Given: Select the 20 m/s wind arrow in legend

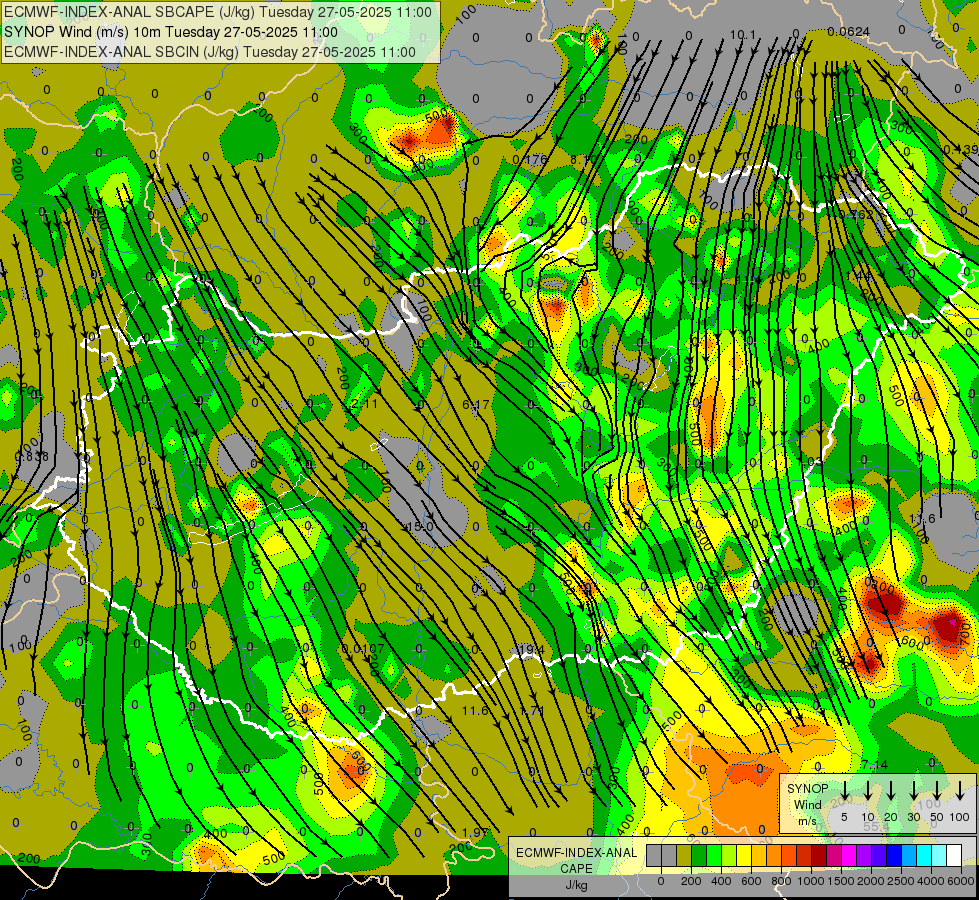Looking at the screenshot, I should click(891, 790).
